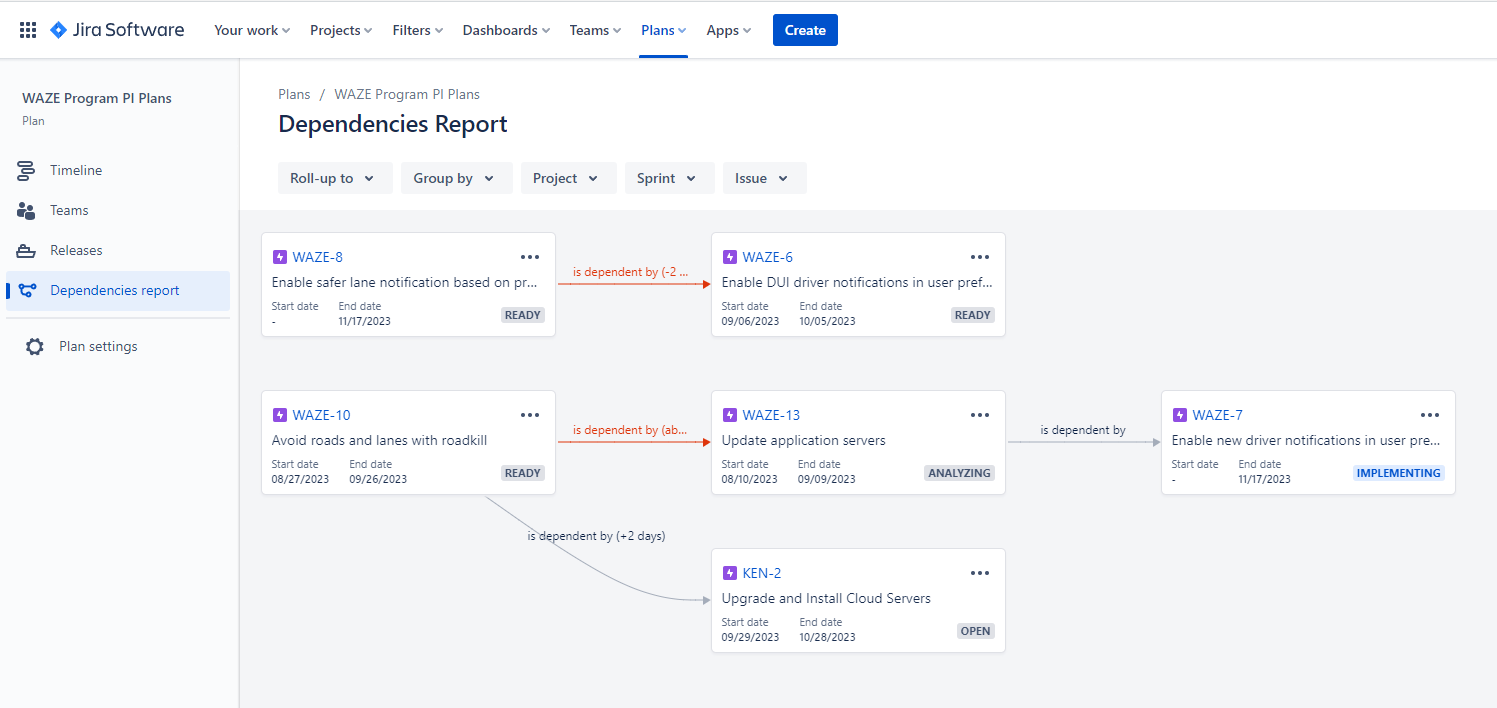Image resolution: width=1497 pixels, height=708 pixels.
Task: Click the Releases ship icon
Action: point(27,251)
